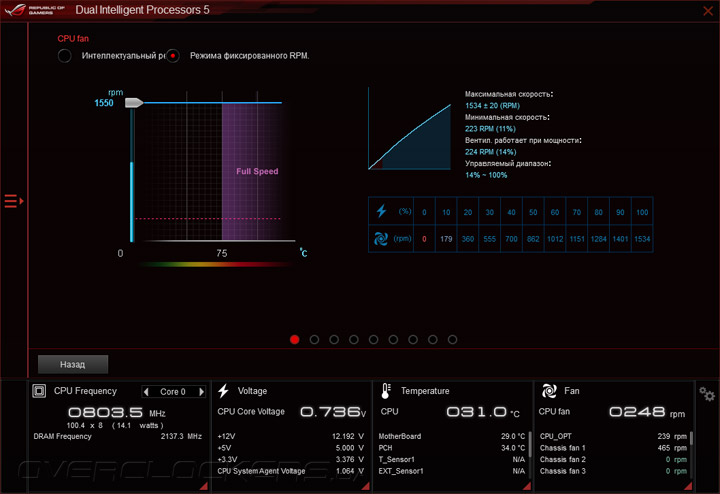
Task: Click the 1534 rpm table cell
Action: pos(642,239)
